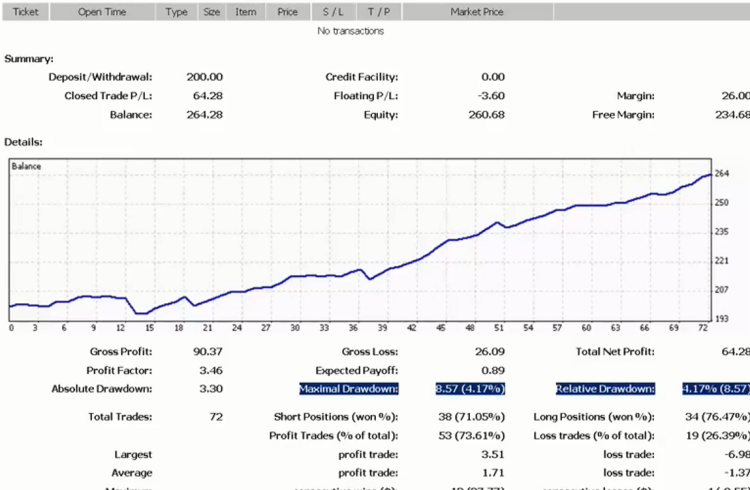Sort by Open Time column header

point(102,12)
